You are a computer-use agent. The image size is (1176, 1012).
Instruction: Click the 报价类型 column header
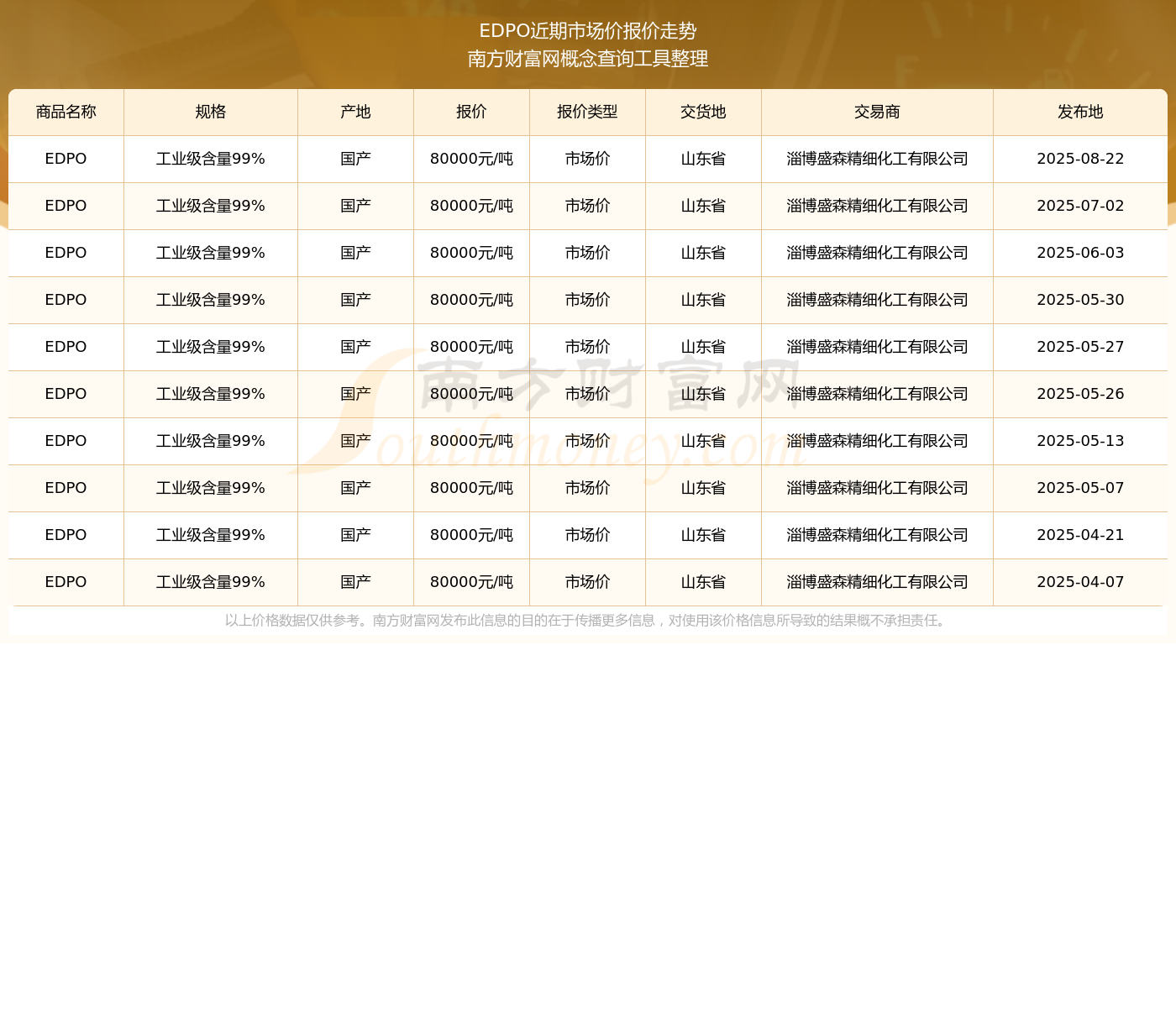point(588,113)
